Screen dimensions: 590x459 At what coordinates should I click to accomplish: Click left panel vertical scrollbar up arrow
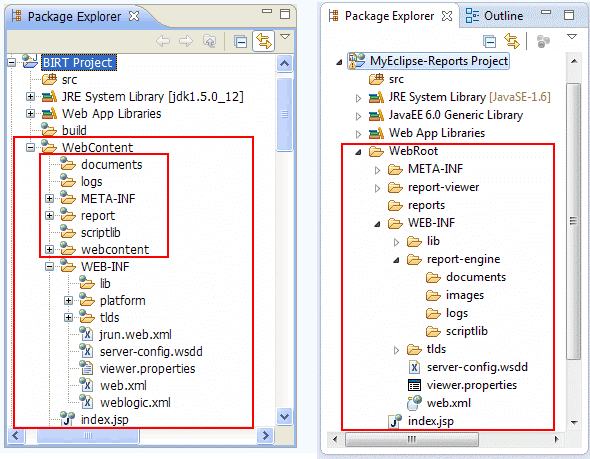point(284,64)
